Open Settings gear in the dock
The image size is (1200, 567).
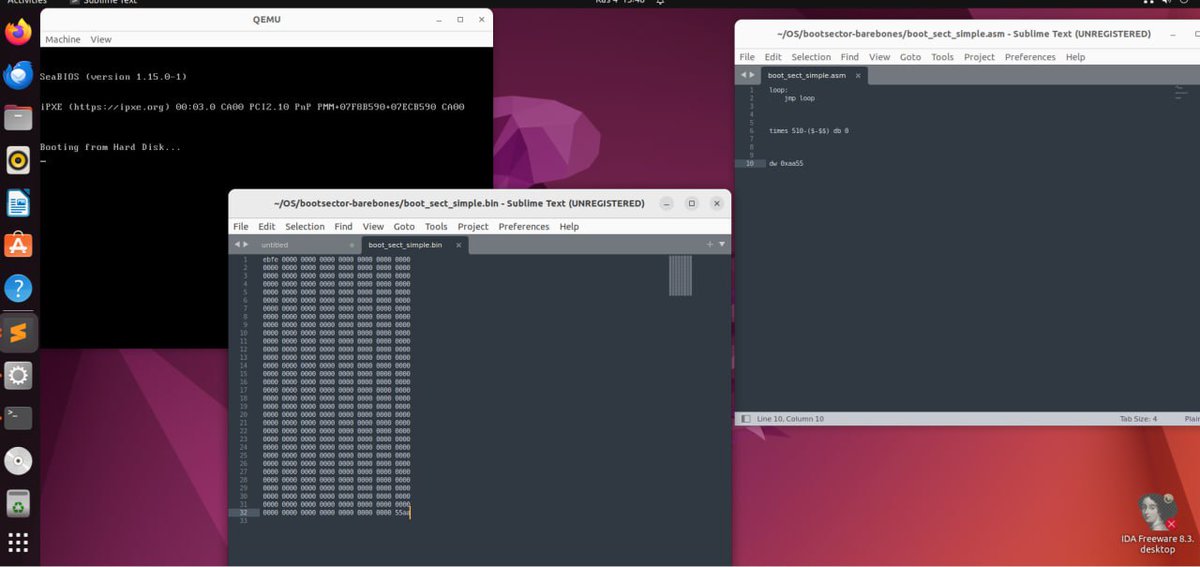pyautogui.click(x=18, y=376)
